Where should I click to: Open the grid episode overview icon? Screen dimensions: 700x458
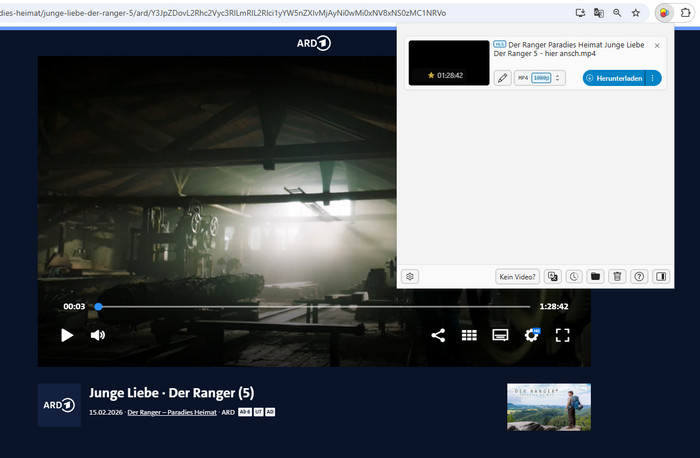[469, 335]
